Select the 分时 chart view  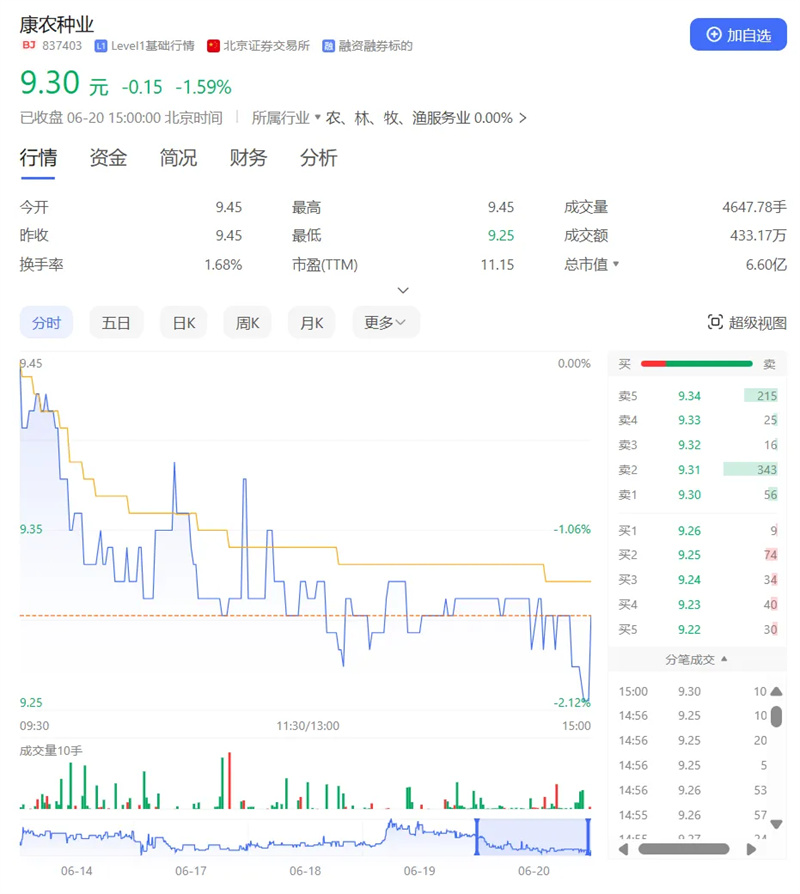click(x=46, y=323)
